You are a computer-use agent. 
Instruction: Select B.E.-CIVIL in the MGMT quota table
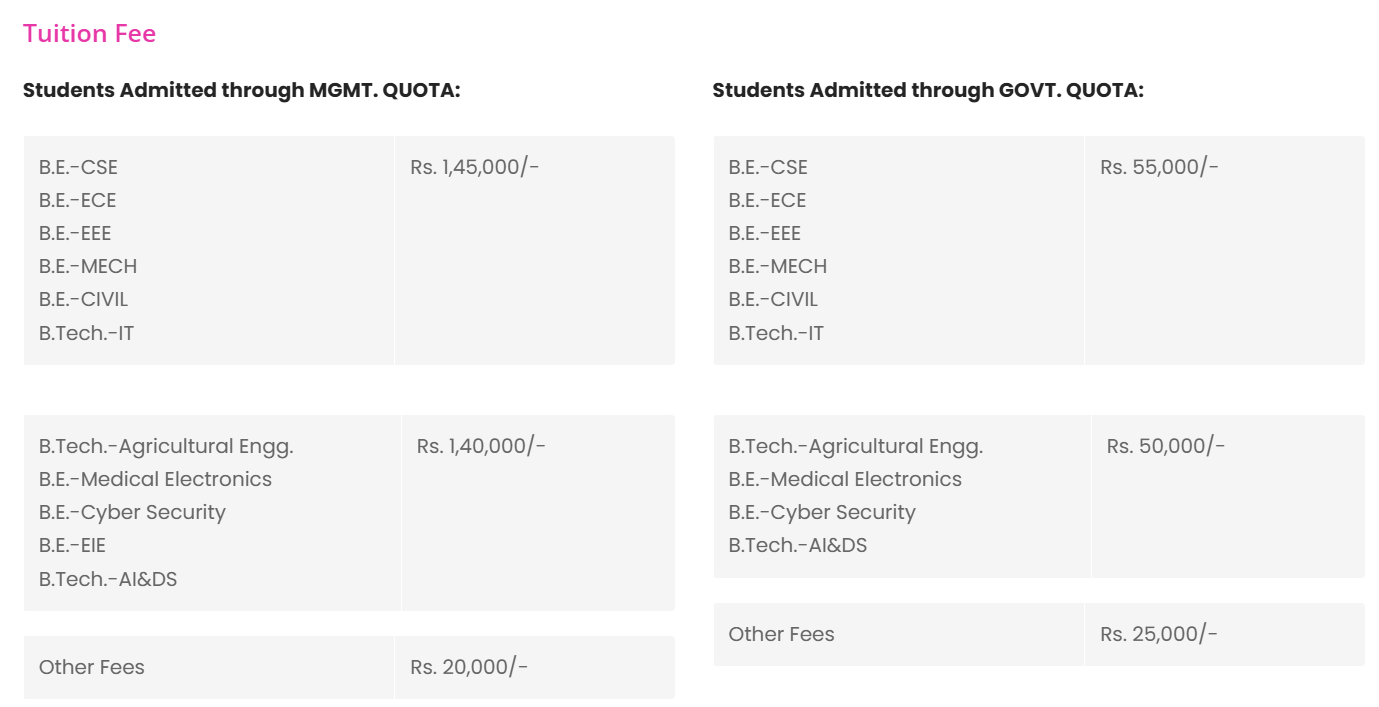tap(83, 299)
